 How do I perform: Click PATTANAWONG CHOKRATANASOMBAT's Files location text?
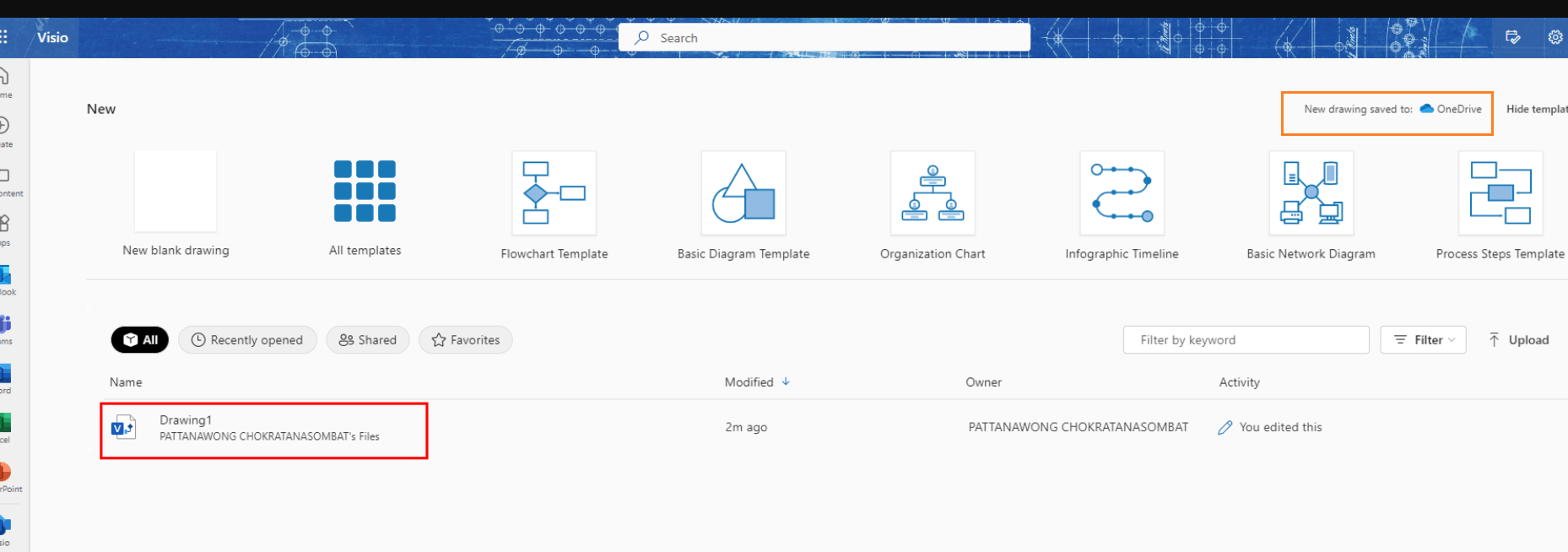tap(269, 436)
